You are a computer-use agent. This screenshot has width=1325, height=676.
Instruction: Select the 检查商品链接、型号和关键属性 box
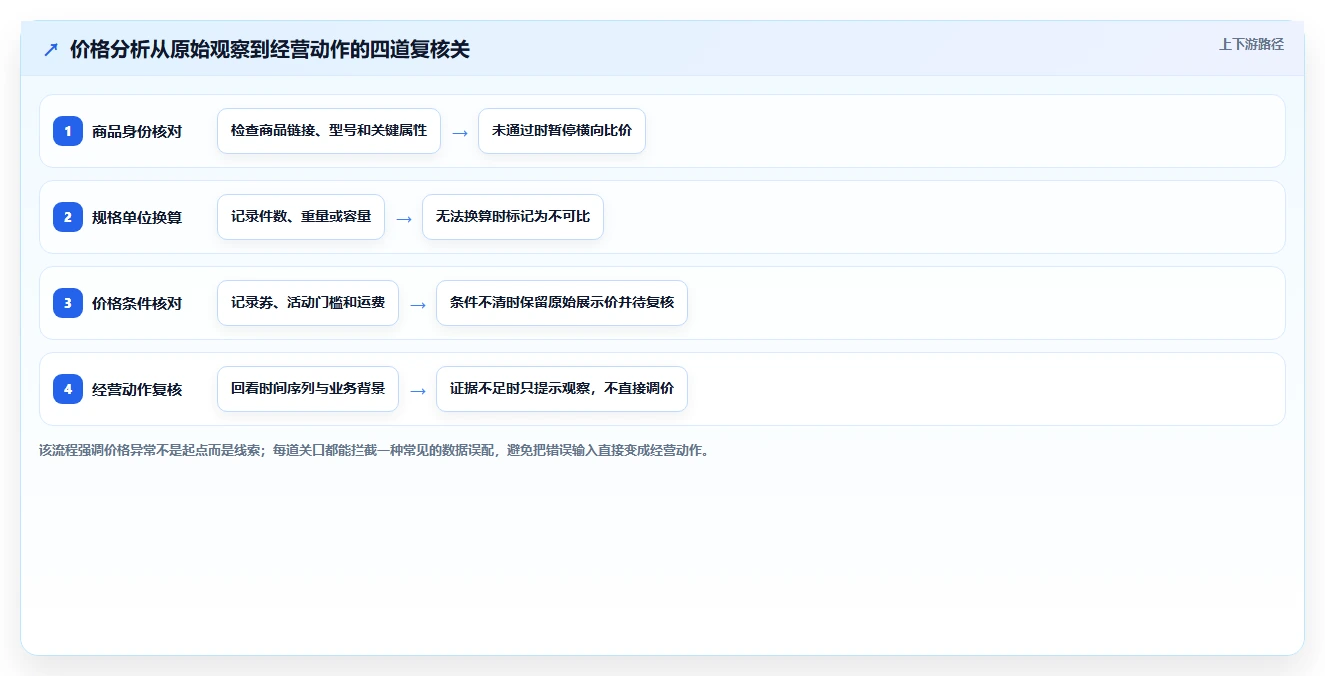tap(329, 131)
